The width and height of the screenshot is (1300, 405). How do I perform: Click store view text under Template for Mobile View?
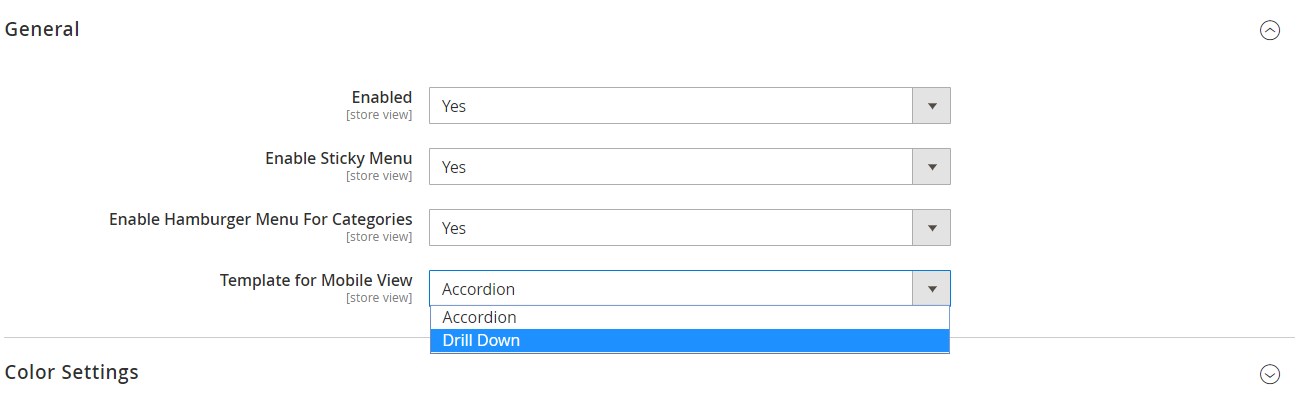[x=379, y=298]
